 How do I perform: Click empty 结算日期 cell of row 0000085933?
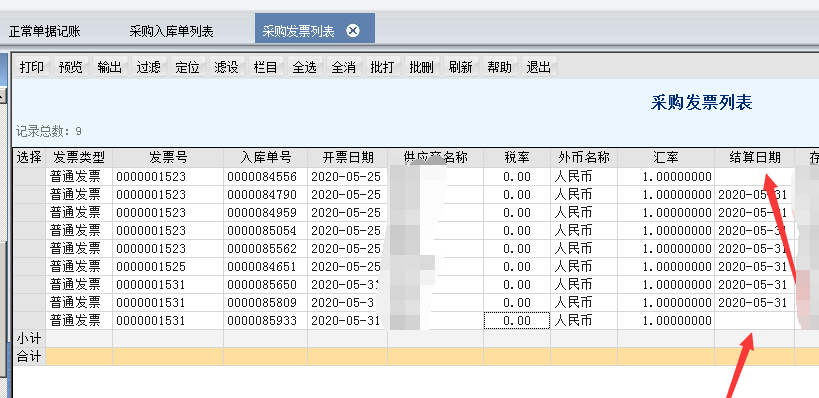[755, 321]
